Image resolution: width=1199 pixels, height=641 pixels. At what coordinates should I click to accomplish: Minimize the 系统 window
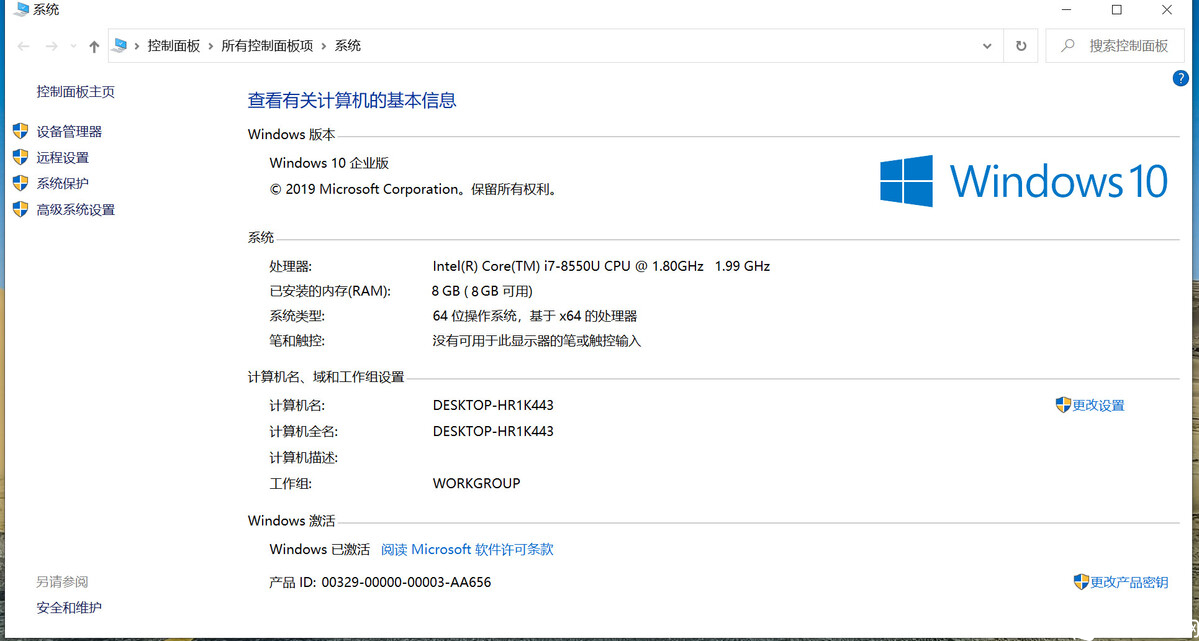[x=1067, y=10]
